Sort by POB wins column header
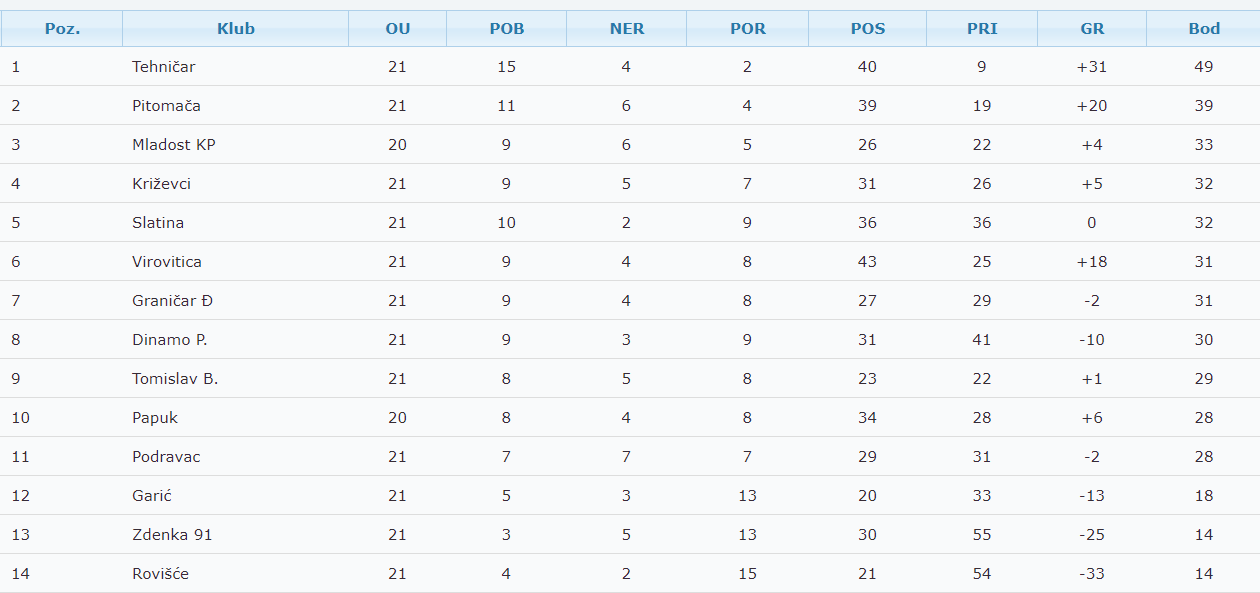 coord(507,29)
